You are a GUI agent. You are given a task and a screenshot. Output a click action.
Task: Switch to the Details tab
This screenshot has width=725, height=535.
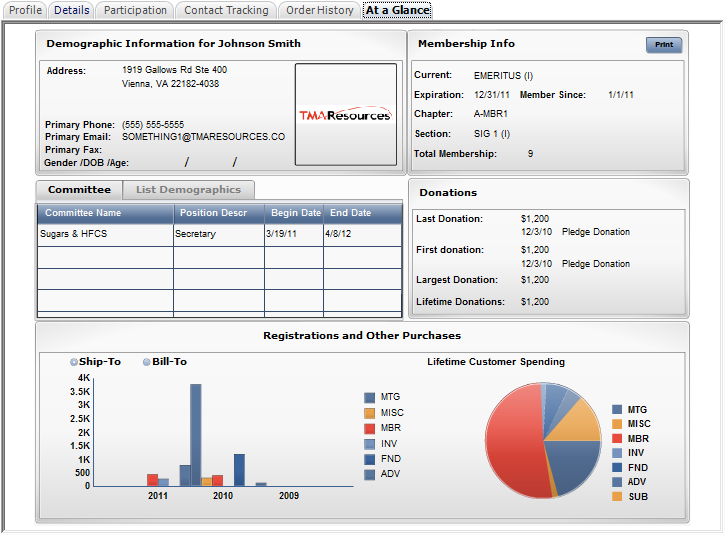(x=71, y=10)
